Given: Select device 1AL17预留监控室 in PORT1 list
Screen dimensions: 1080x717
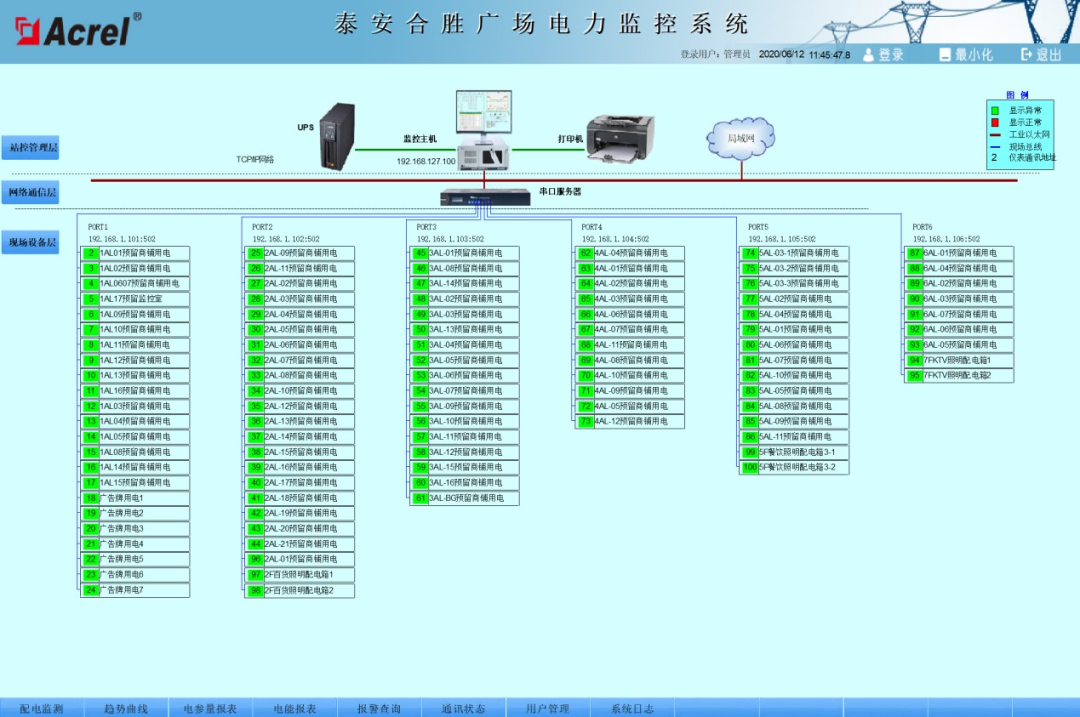Looking at the screenshot, I should point(135,297).
